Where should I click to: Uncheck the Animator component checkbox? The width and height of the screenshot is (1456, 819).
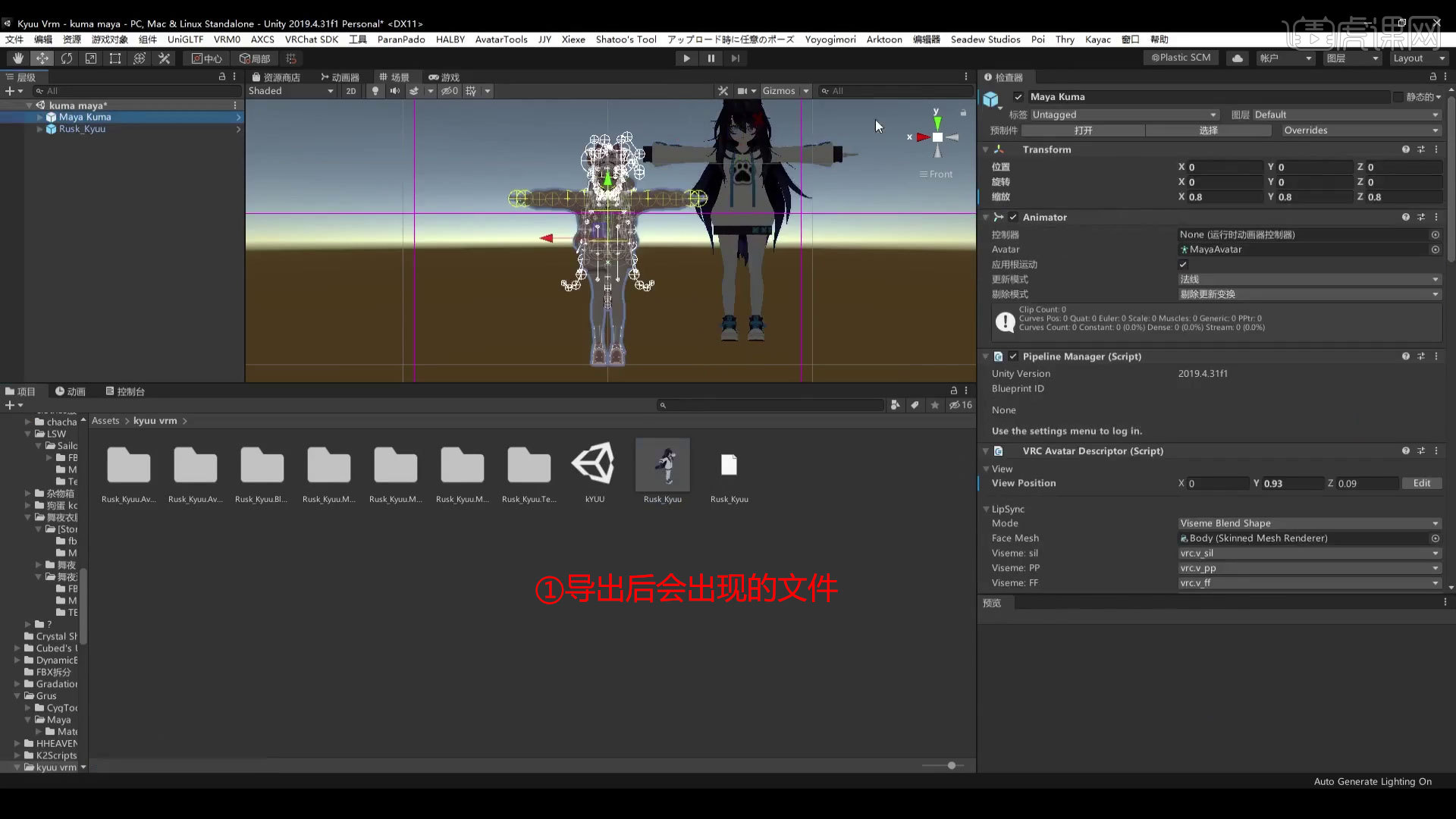(1013, 217)
